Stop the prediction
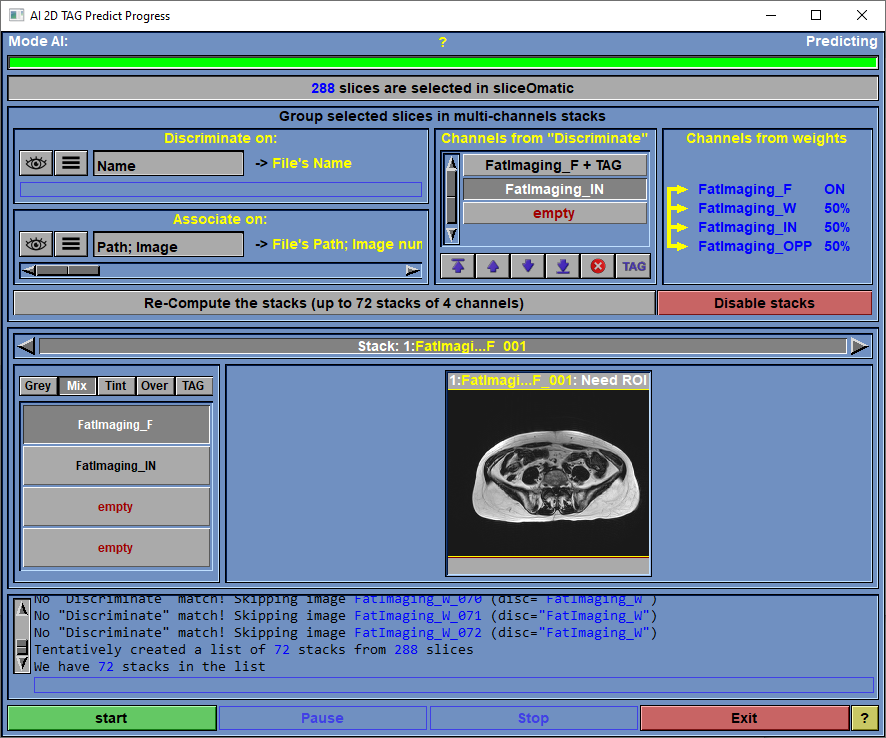The width and height of the screenshot is (886, 738). pos(533,718)
